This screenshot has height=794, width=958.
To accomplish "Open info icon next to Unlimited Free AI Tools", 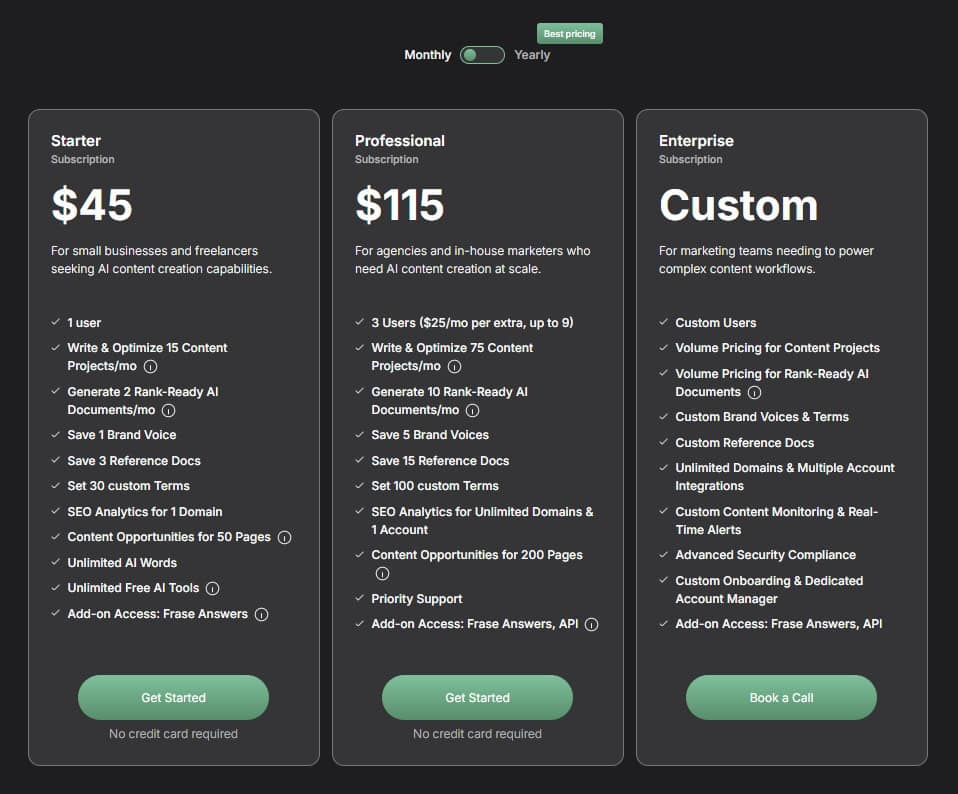I will pyautogui.click(x=213, y=588).
